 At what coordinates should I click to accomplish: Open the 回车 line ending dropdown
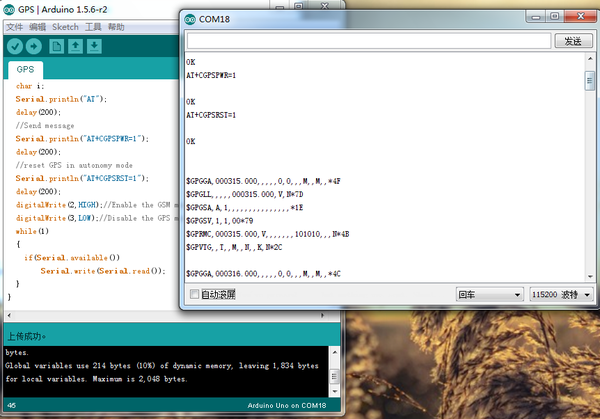click(489, 295)
